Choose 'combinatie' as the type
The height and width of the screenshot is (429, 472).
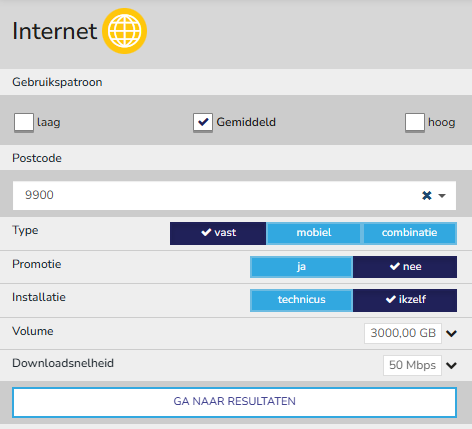point(409,233)
